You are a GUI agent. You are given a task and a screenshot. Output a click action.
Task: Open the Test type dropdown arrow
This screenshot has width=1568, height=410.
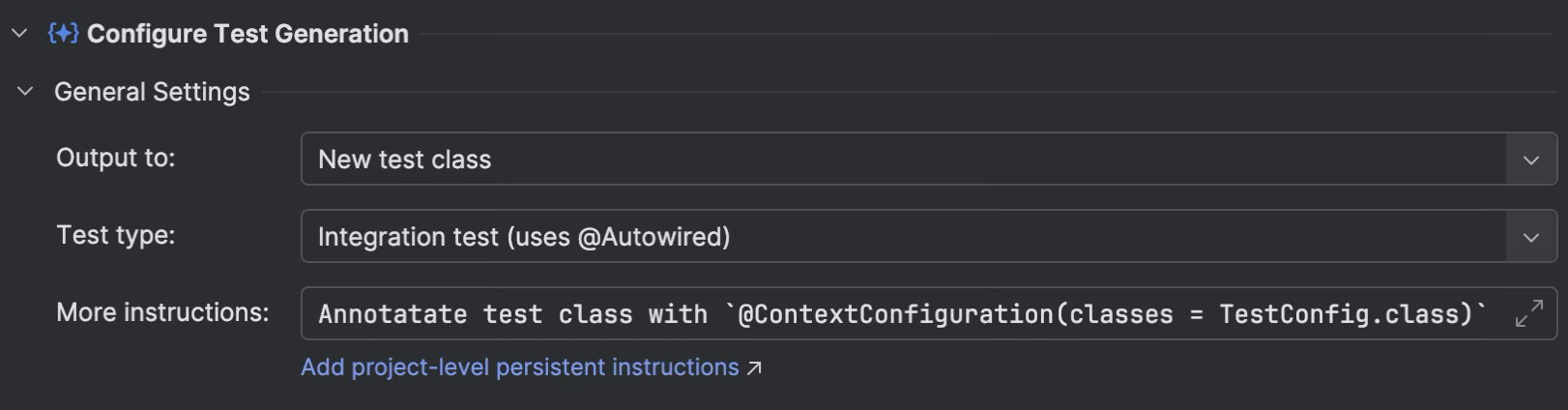[1531, 237]
